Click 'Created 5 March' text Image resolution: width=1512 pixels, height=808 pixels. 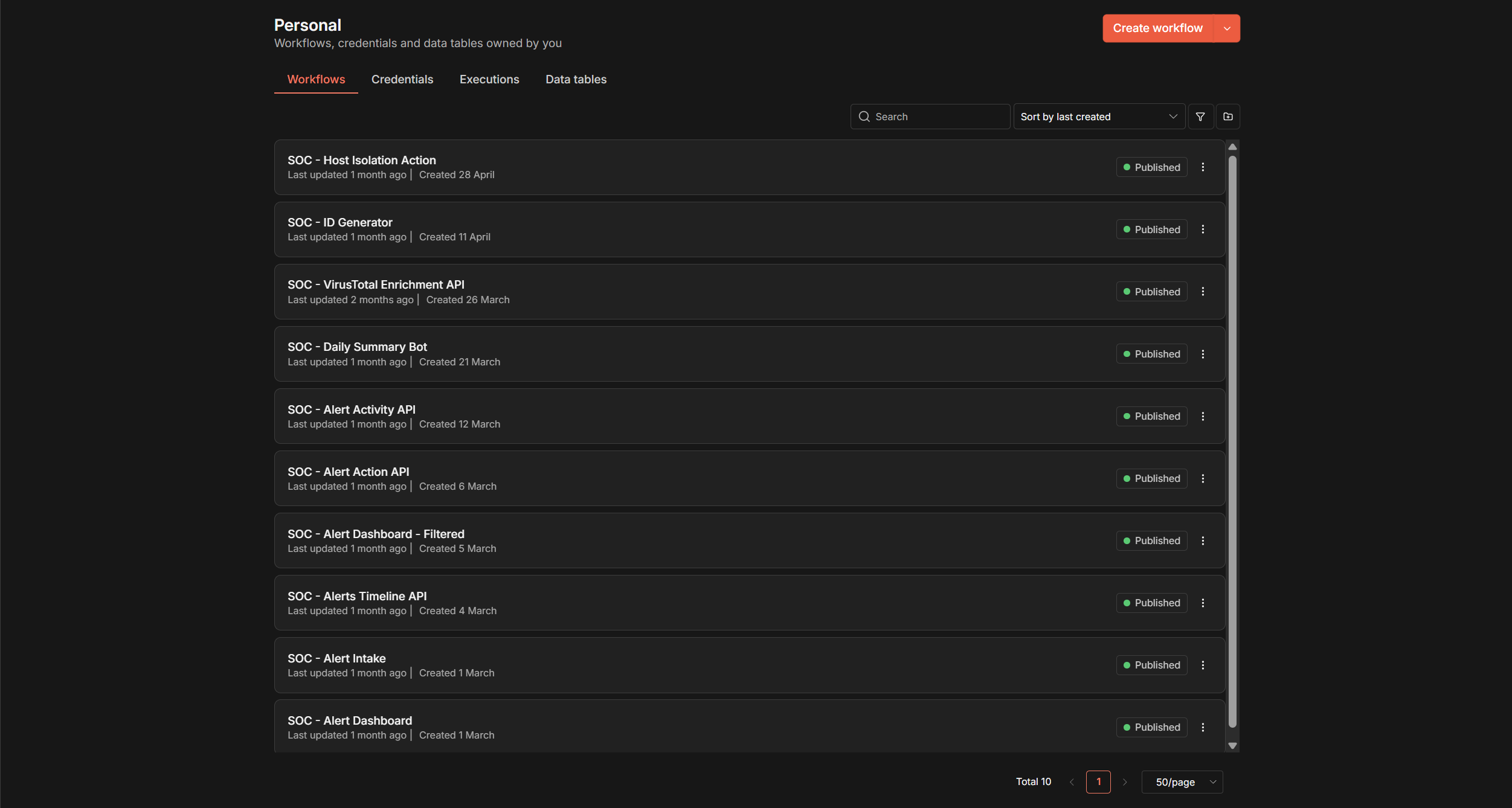457,548
